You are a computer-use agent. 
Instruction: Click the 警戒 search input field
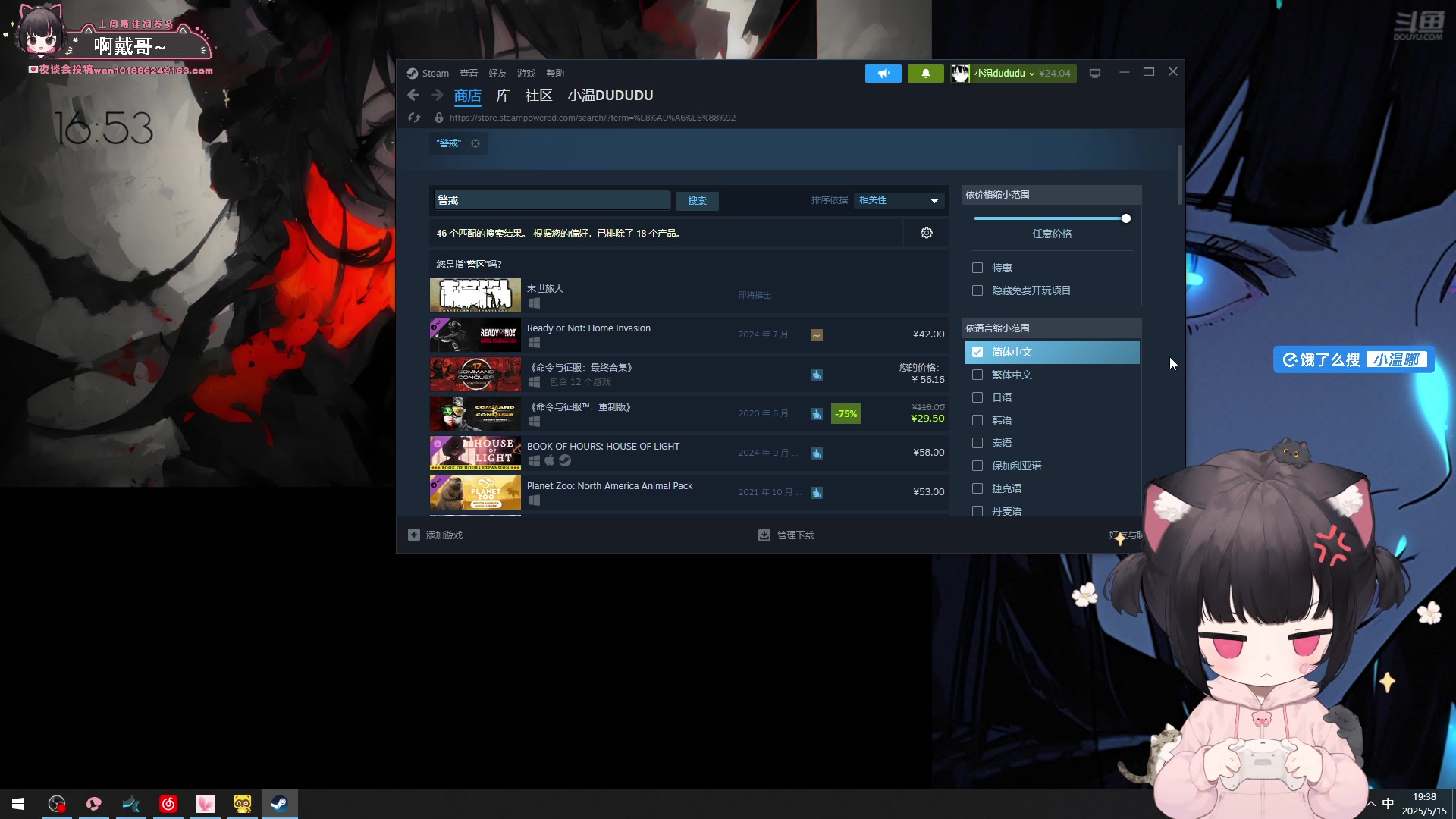pyautogui.click(x=552, y=200)
